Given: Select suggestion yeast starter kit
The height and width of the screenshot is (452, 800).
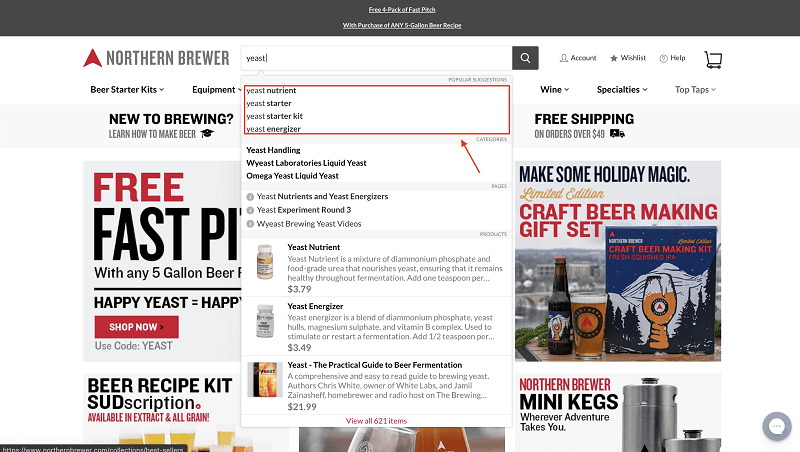Looking at the screenshot, I should coord(274,116).
